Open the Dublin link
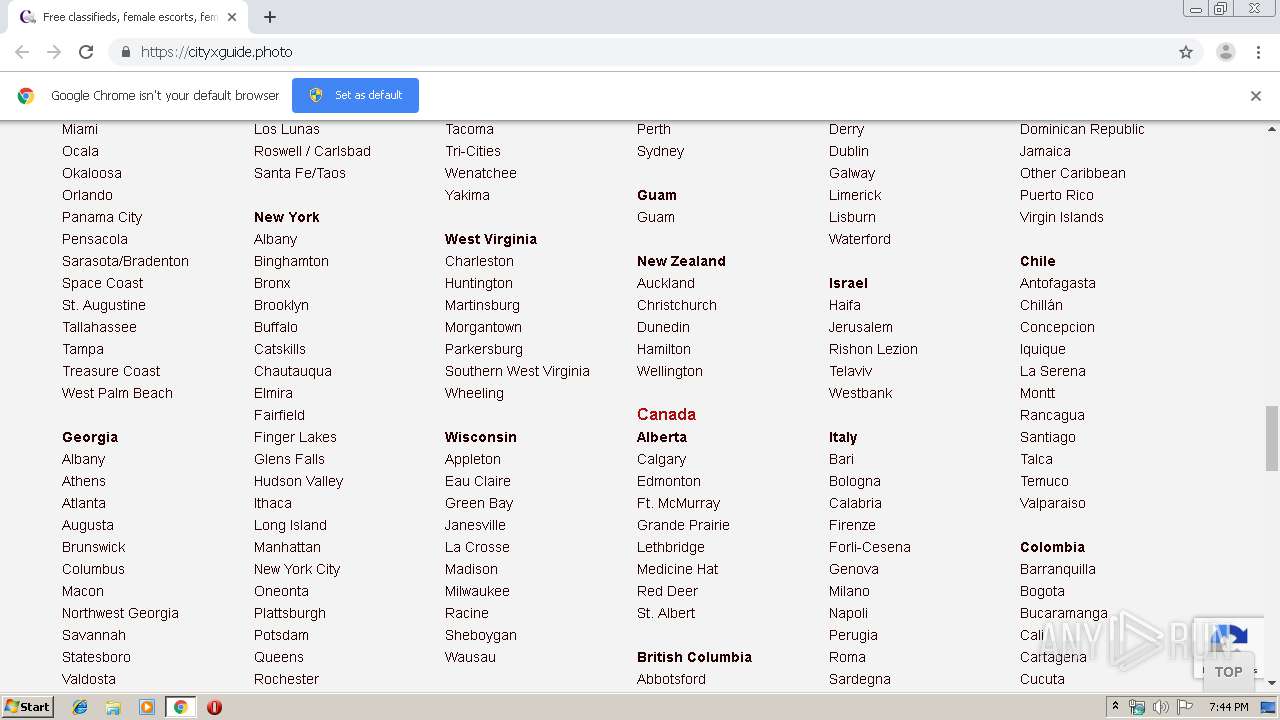Screen dimensions: 1280x720 click(x=848, y=151)
